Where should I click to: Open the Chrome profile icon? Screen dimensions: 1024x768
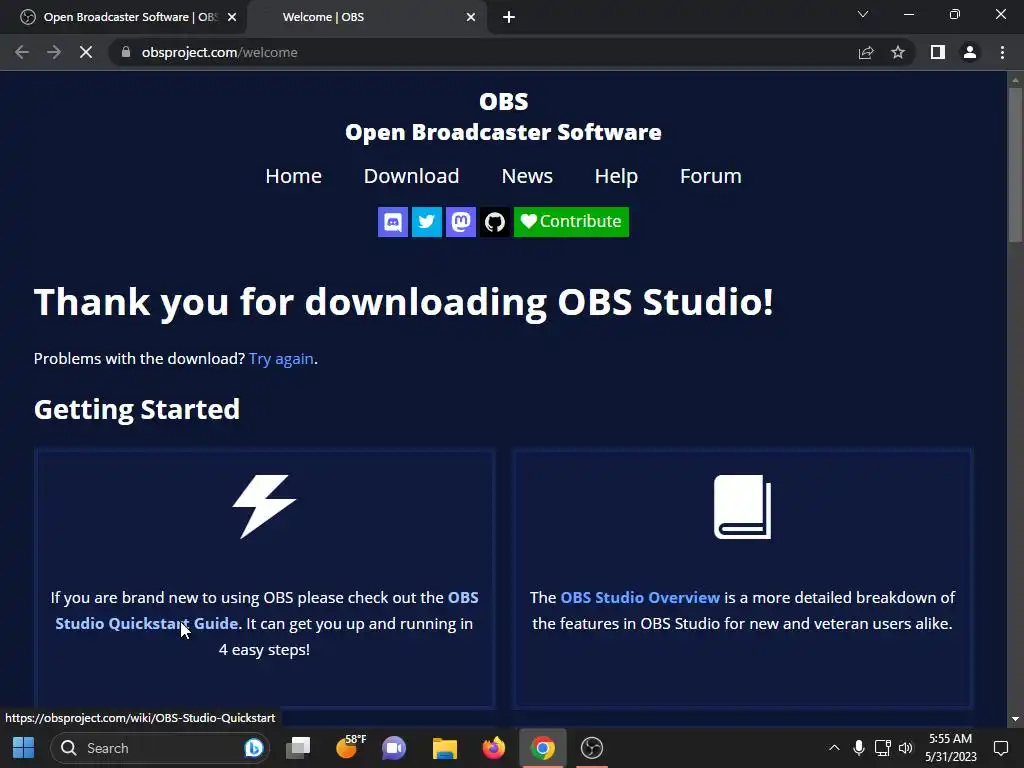[970, 52]
